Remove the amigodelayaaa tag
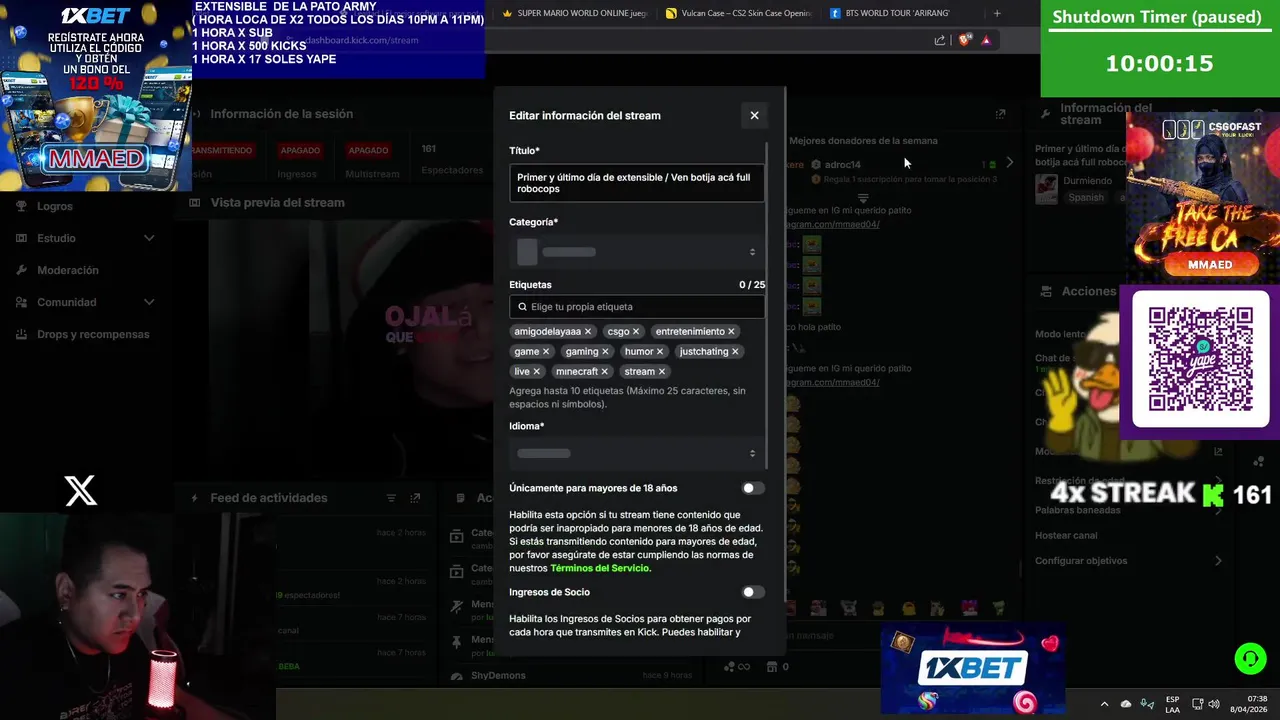This screenshot has height=720, width=1280. [x=588, y=331]
